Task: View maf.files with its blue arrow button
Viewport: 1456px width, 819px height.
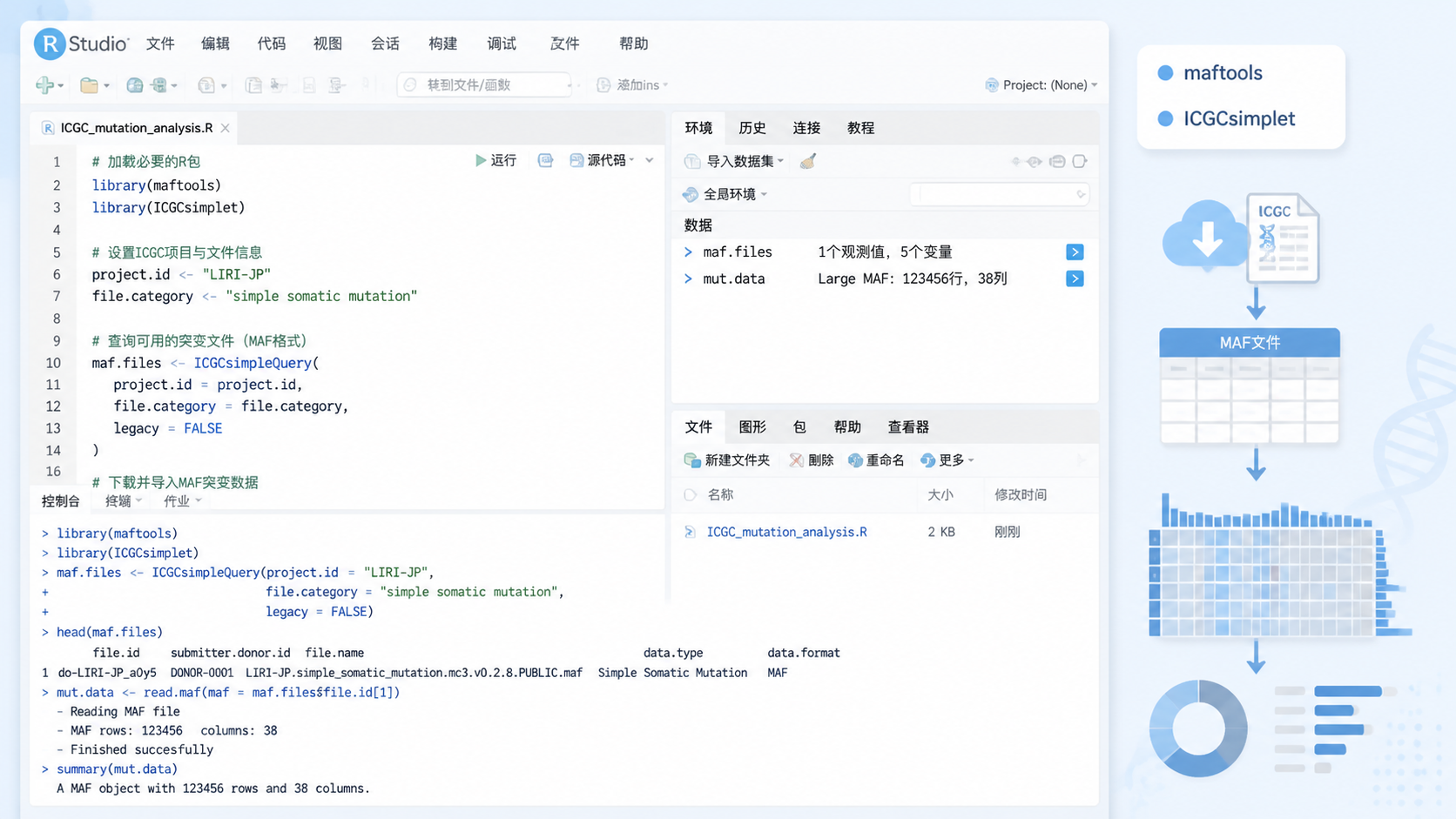Action: tap(1075, 252)
